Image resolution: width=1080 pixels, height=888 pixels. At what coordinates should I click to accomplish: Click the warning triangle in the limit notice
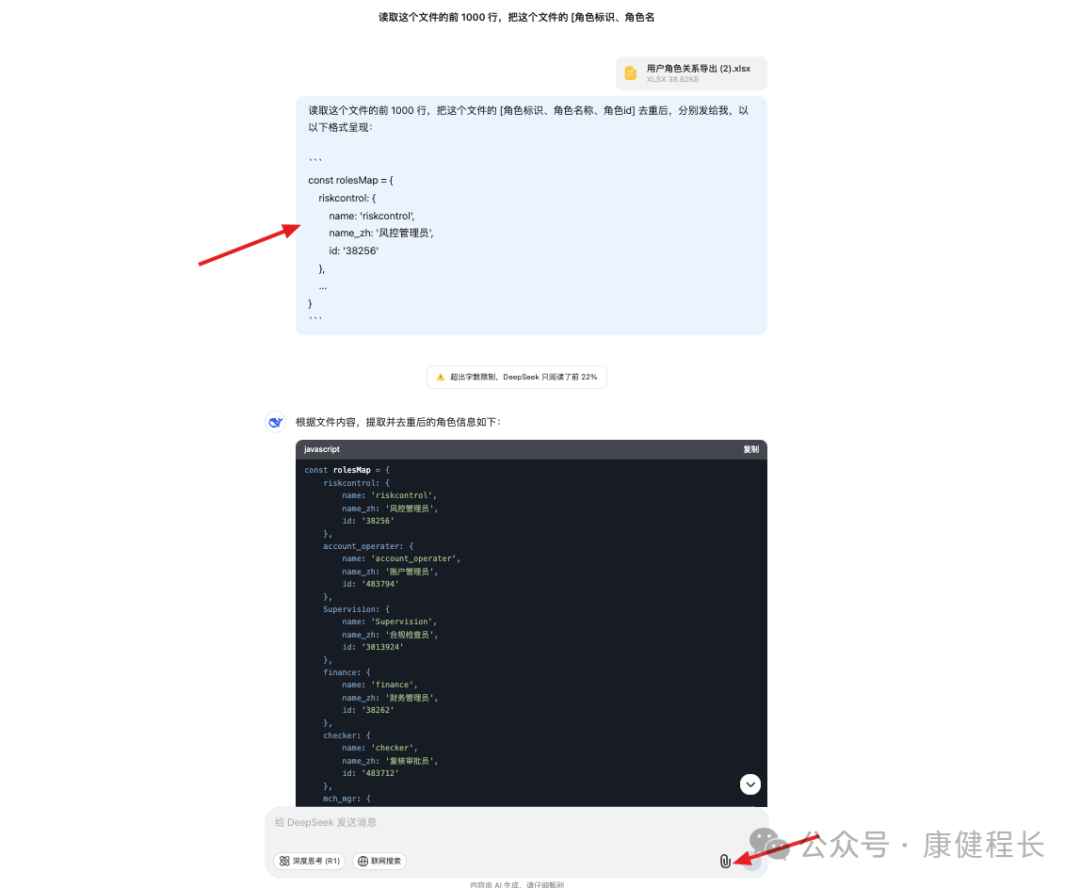tap(441, 377)
